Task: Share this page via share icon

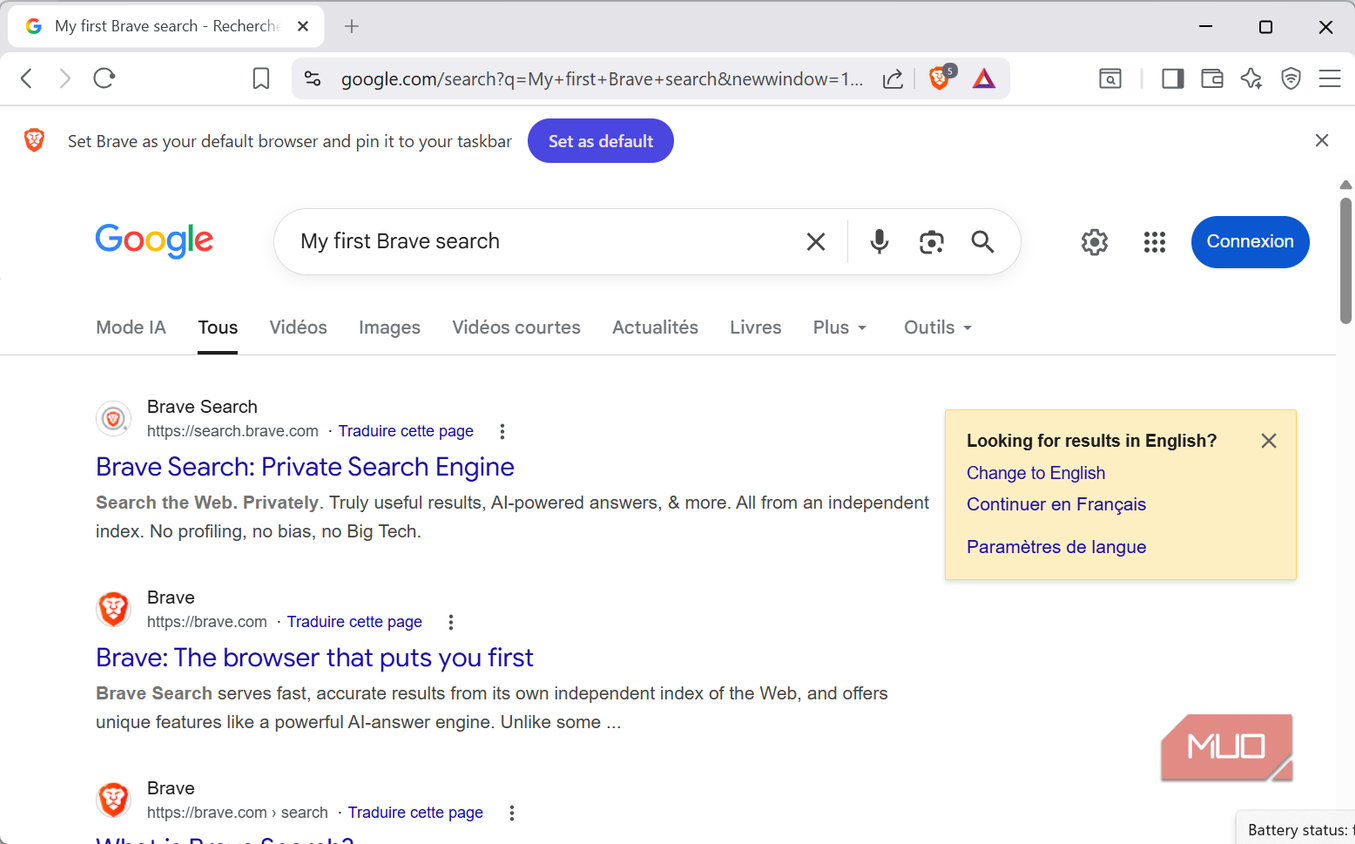Action: (893, 79)
